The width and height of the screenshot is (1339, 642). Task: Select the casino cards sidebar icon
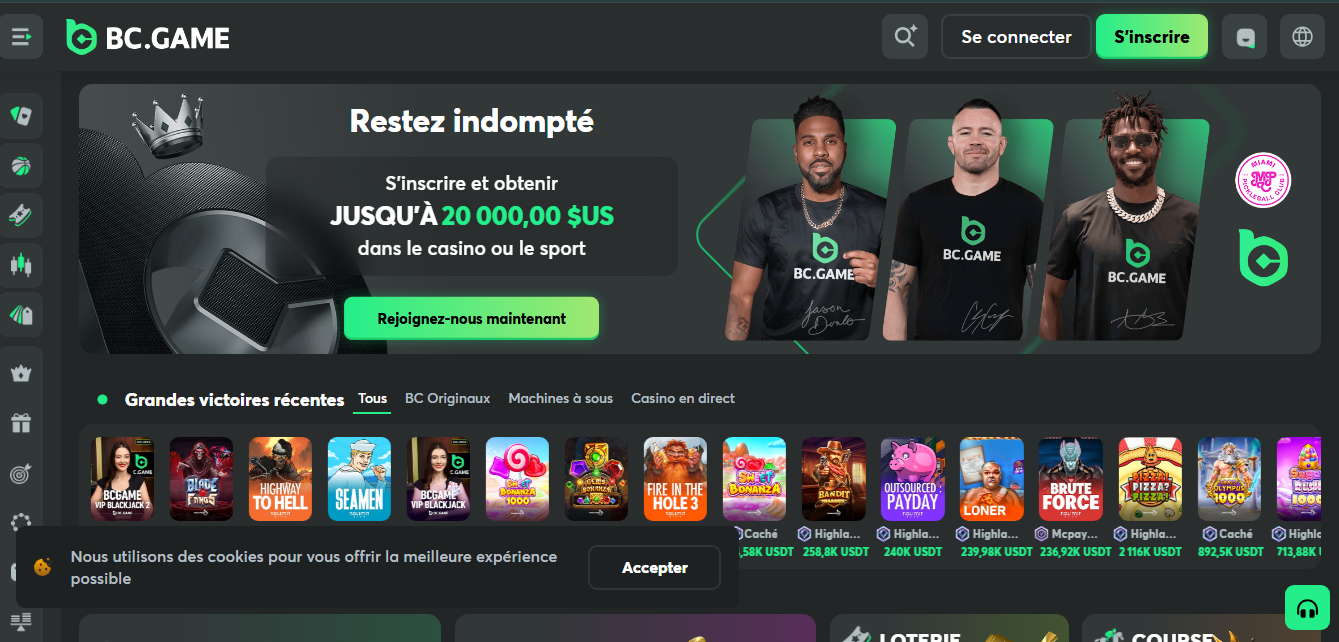pyautogui.click(x=21, y=116)
